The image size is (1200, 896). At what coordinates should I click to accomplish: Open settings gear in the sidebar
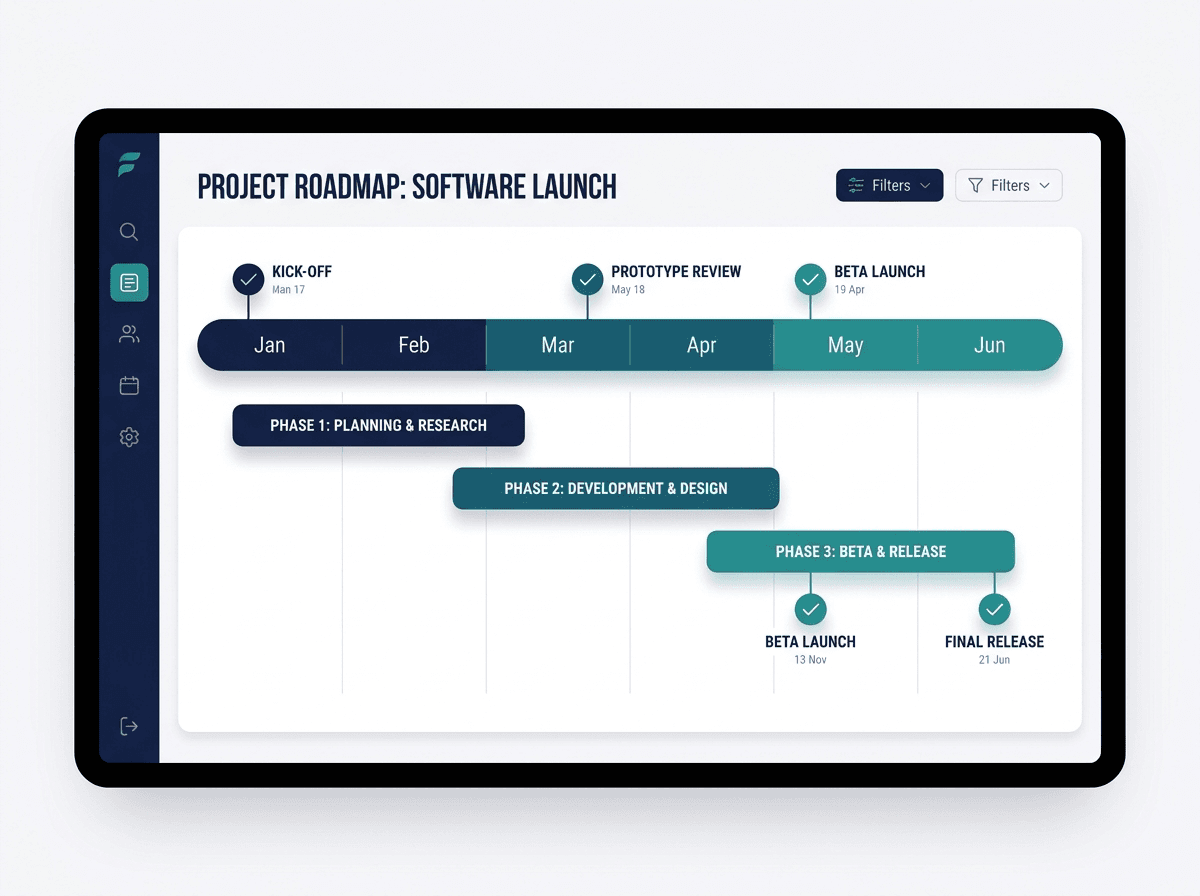[129, 437]
